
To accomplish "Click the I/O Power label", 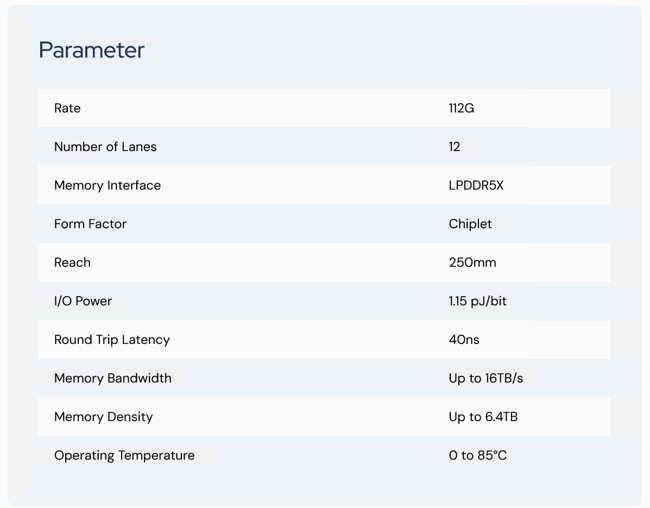I will 83,301.
